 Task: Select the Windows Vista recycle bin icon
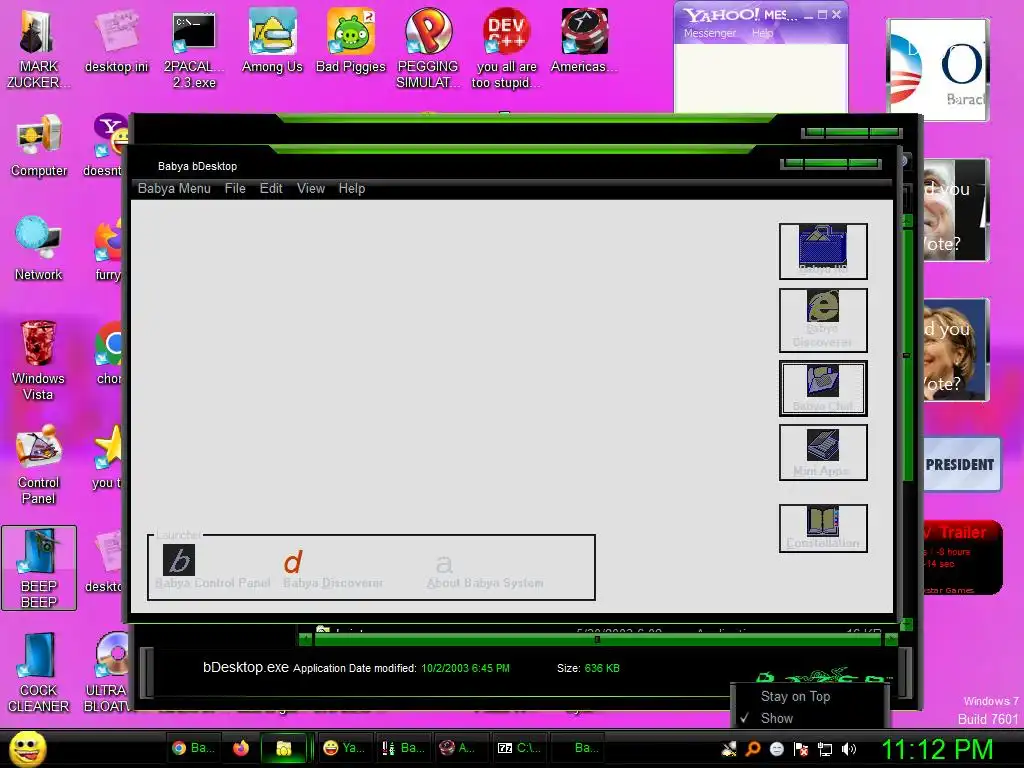click(39, 360)
